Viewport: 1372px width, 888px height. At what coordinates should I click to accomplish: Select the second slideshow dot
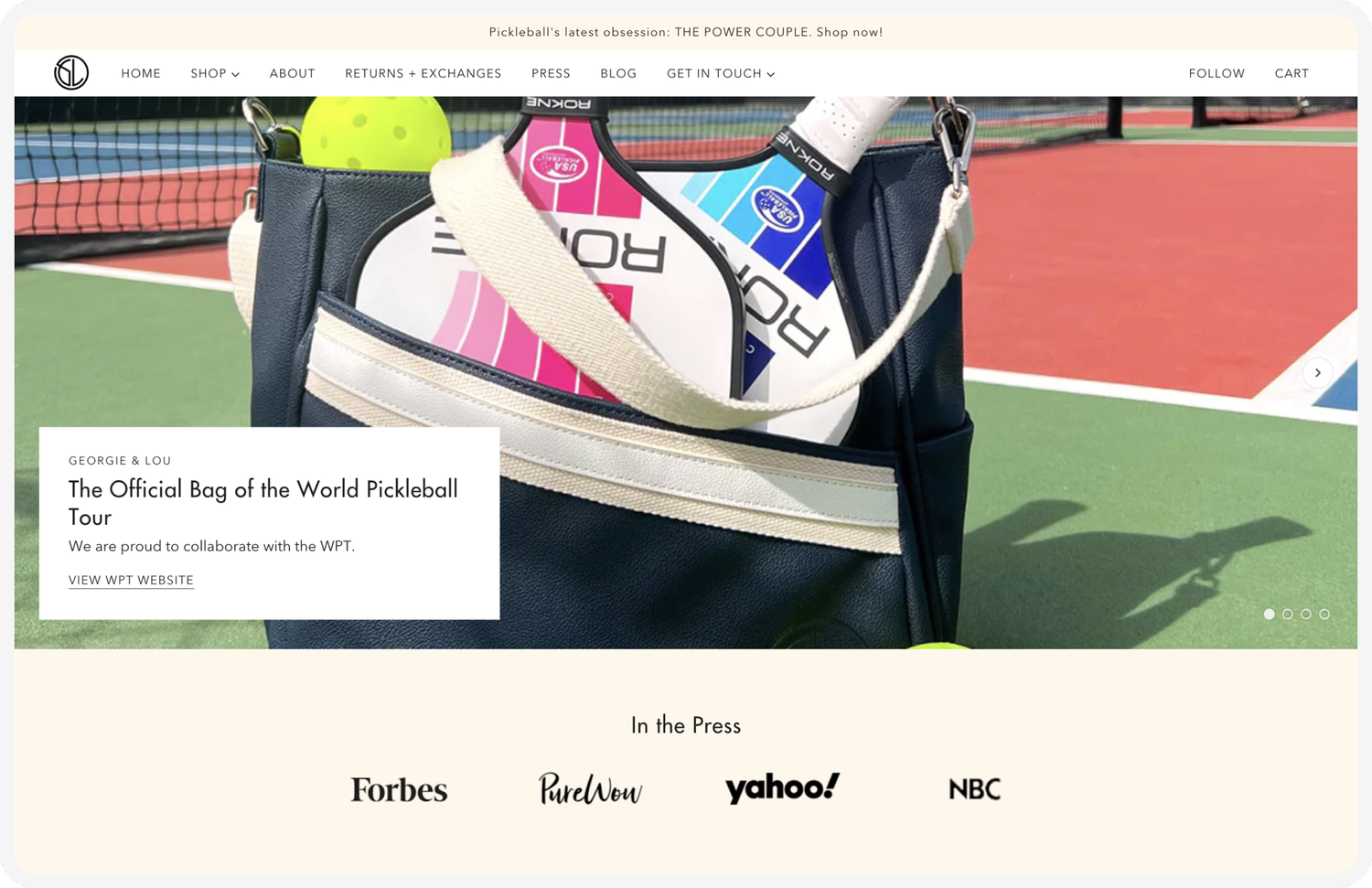pyautogui.click(x=1287, y=614)
